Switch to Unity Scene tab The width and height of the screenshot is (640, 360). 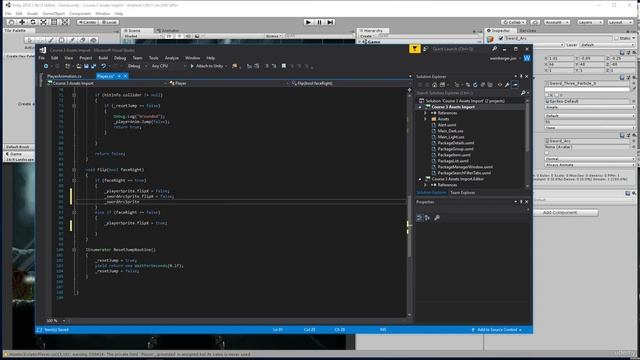[x=134, y=31]
